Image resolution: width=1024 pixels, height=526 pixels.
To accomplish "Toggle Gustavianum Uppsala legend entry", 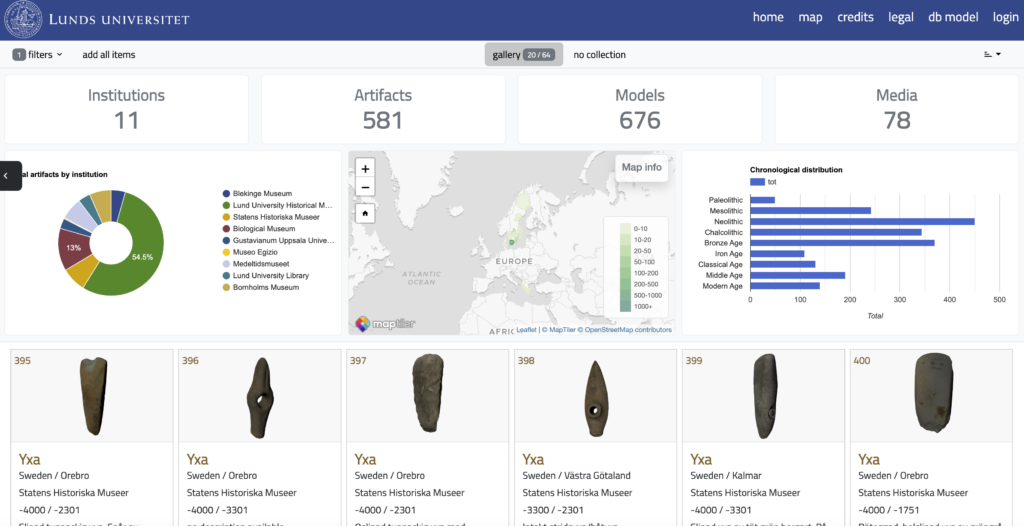I will coord(278,240).
